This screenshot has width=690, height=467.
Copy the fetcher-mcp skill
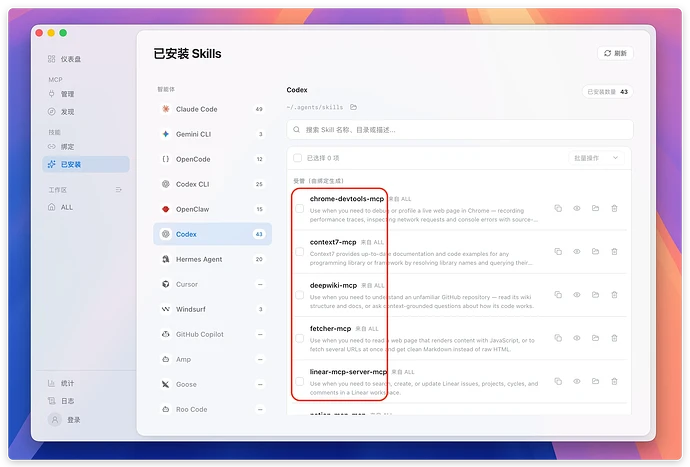pyautogui.click(x=558, y=338)
